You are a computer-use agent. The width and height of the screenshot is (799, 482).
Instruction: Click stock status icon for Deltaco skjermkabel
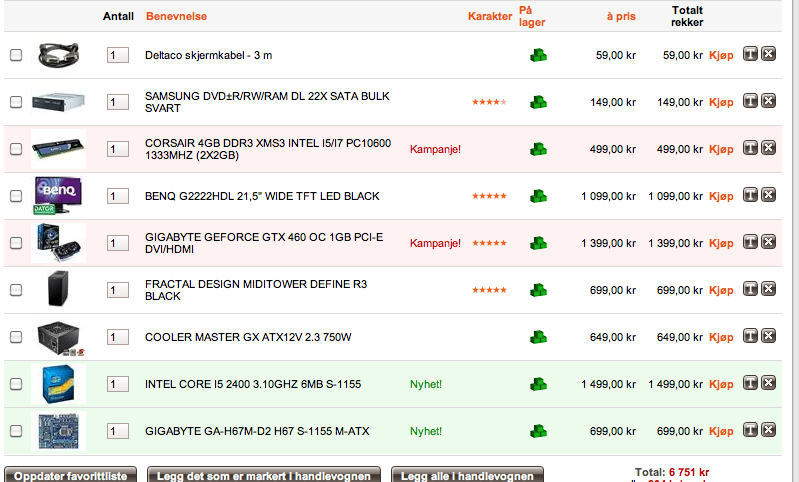pos(538,55)
